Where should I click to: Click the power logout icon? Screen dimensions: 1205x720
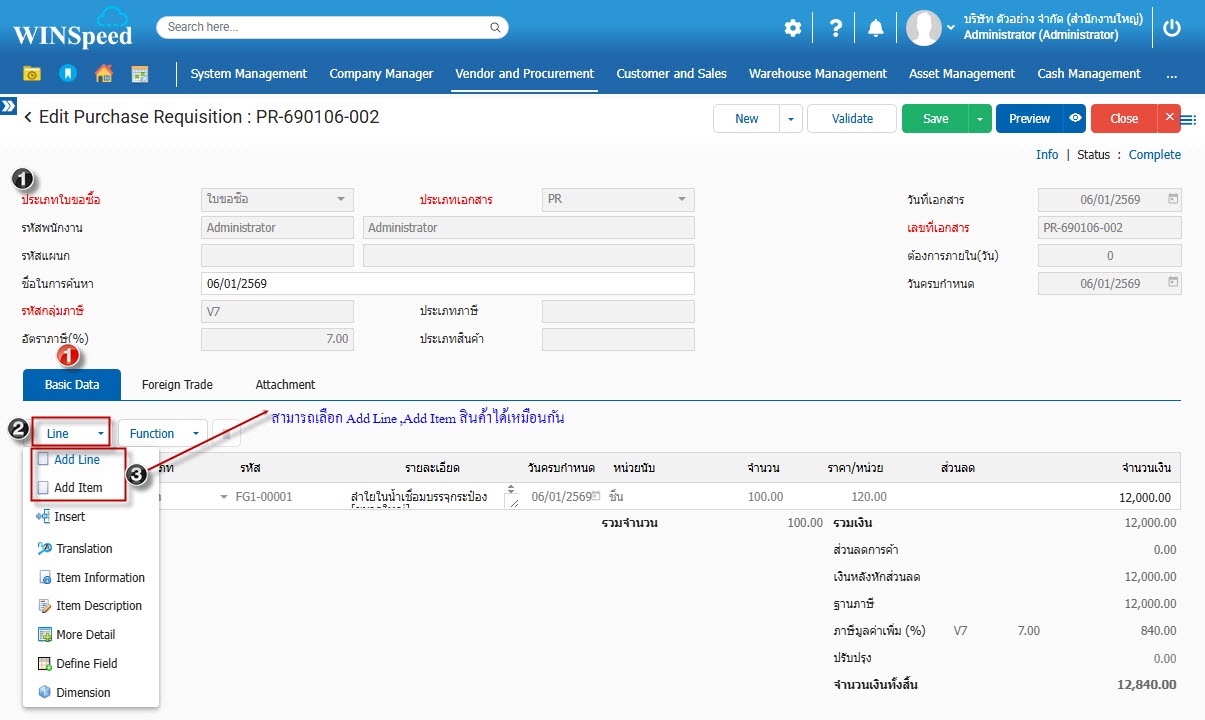click(1172, 28)
